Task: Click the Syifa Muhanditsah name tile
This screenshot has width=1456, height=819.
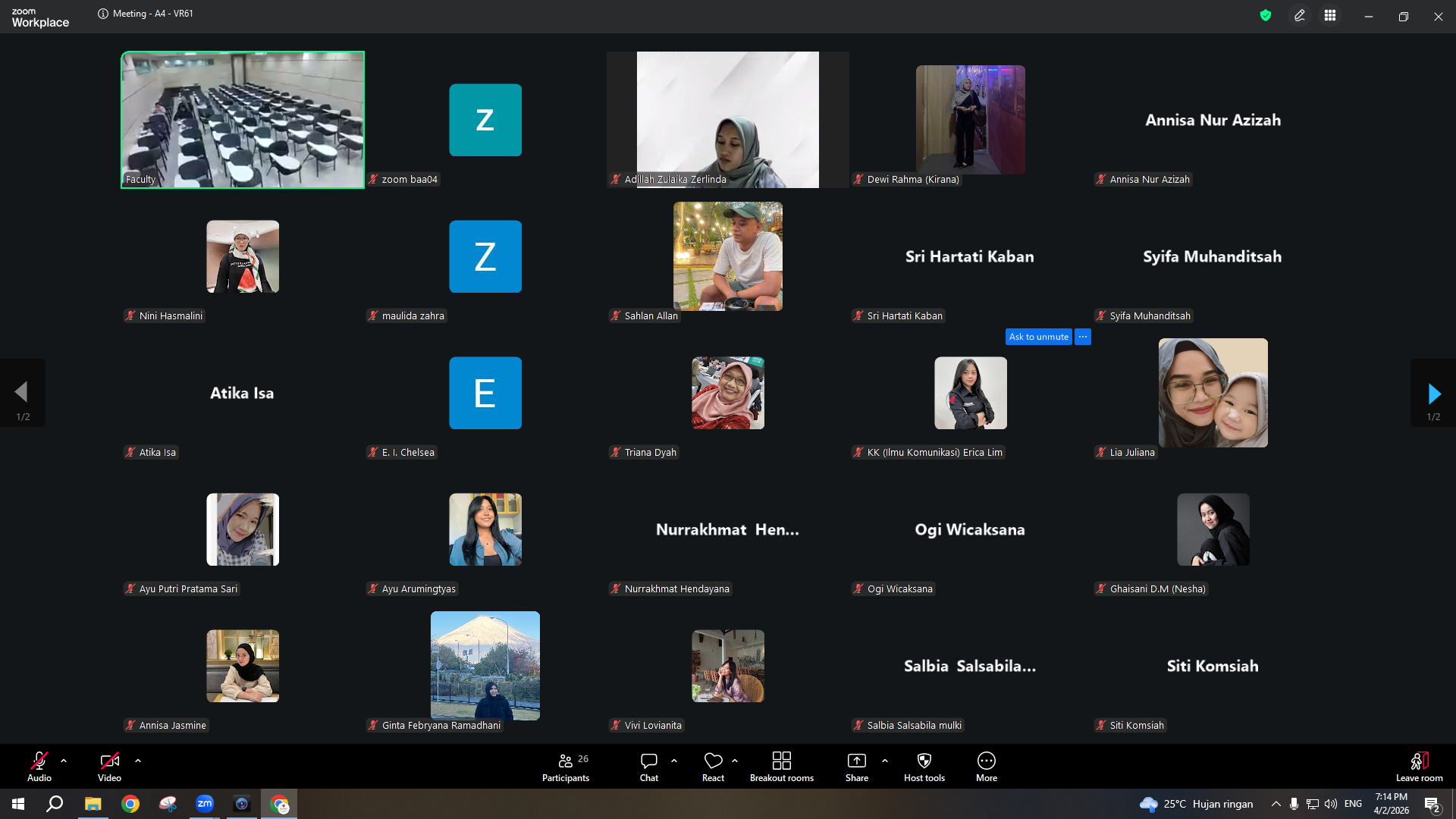Action: pyautogui.click(x=1213, y=256)
